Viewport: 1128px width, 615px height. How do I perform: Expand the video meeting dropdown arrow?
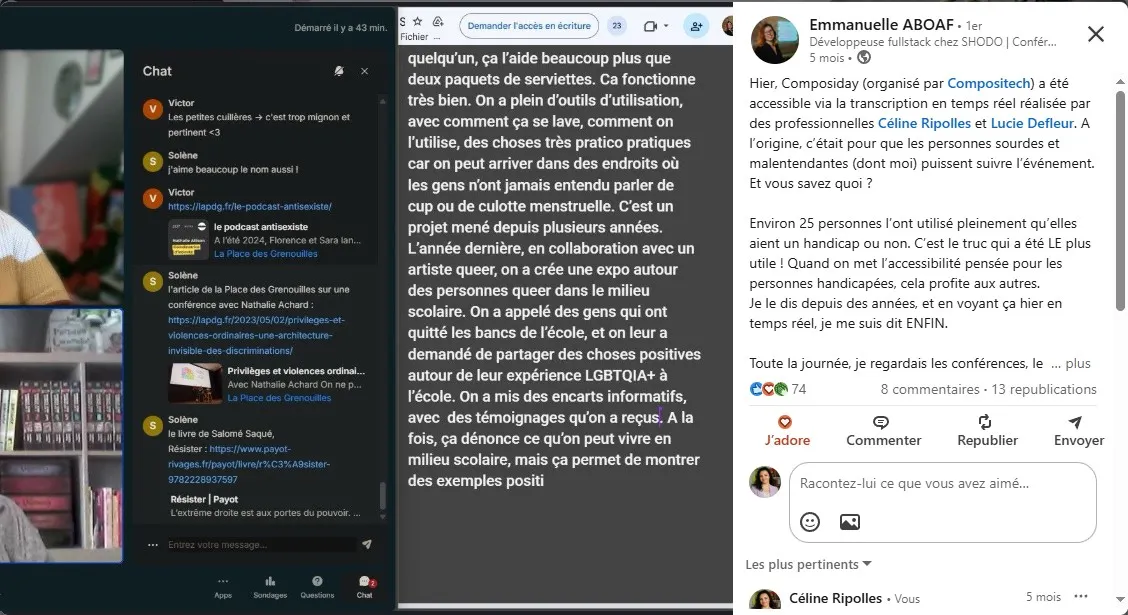tap(666, 26)
